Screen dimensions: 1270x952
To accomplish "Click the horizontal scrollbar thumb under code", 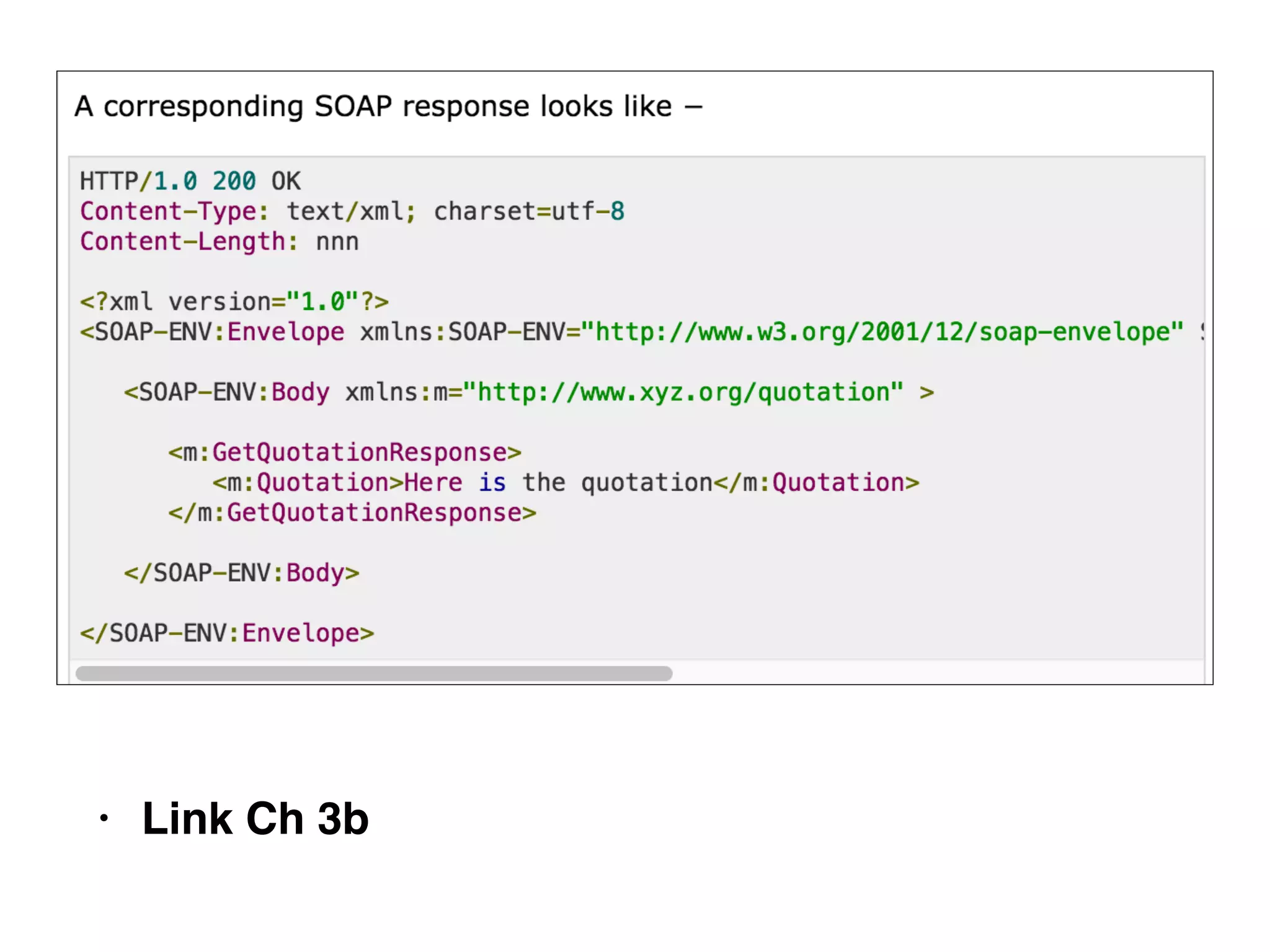I will pos(373,674).
